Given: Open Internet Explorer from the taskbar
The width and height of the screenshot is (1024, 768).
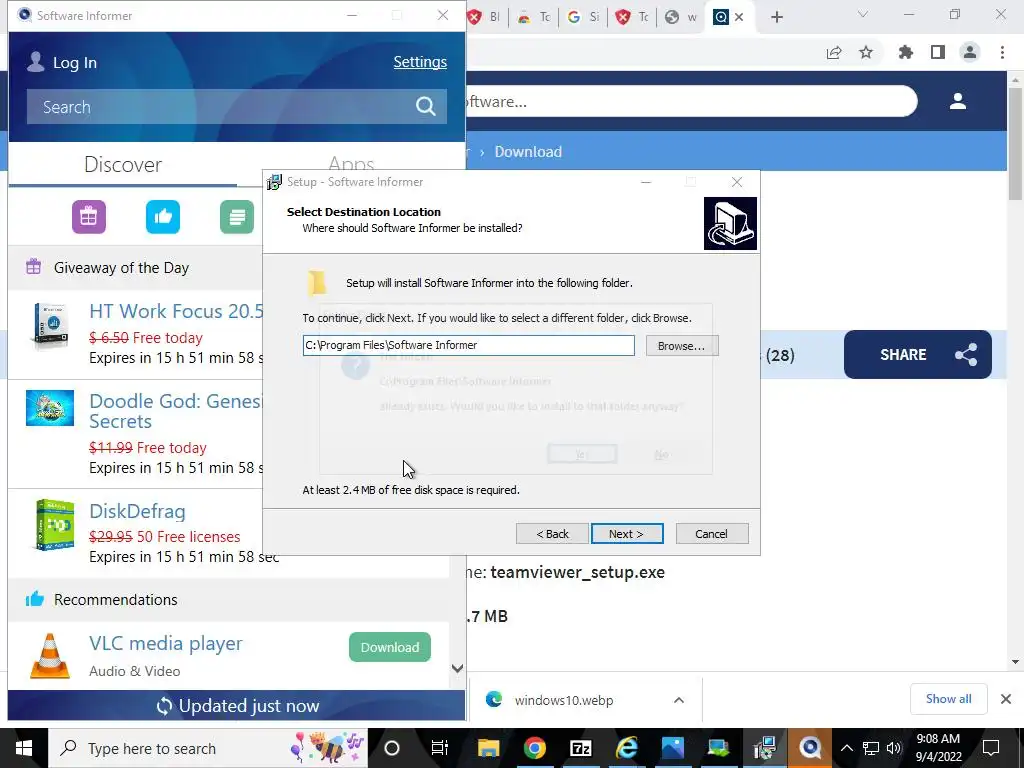Looking at the screenshot, I should (x=627, y=748).
